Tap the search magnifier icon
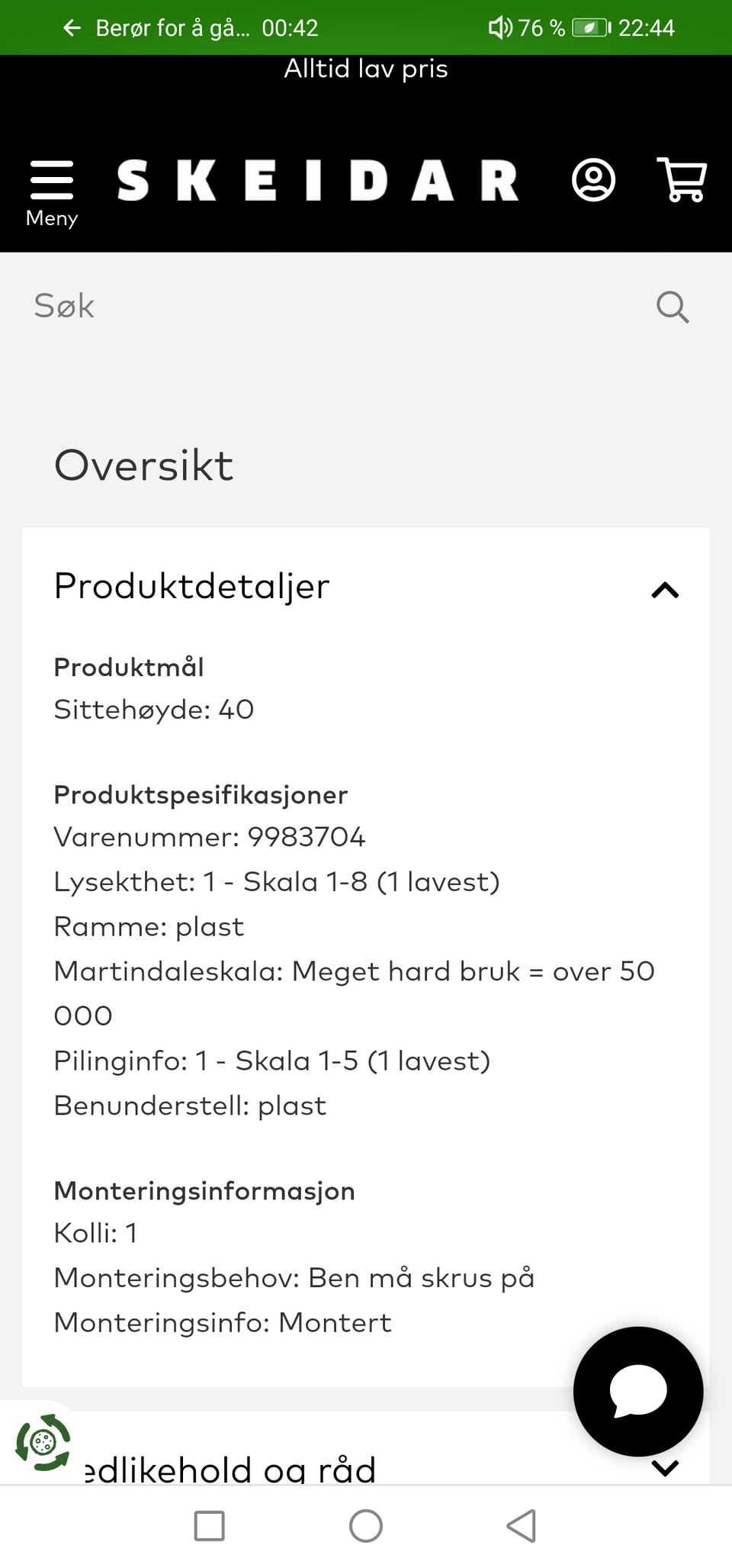 [x=673, y=307]
